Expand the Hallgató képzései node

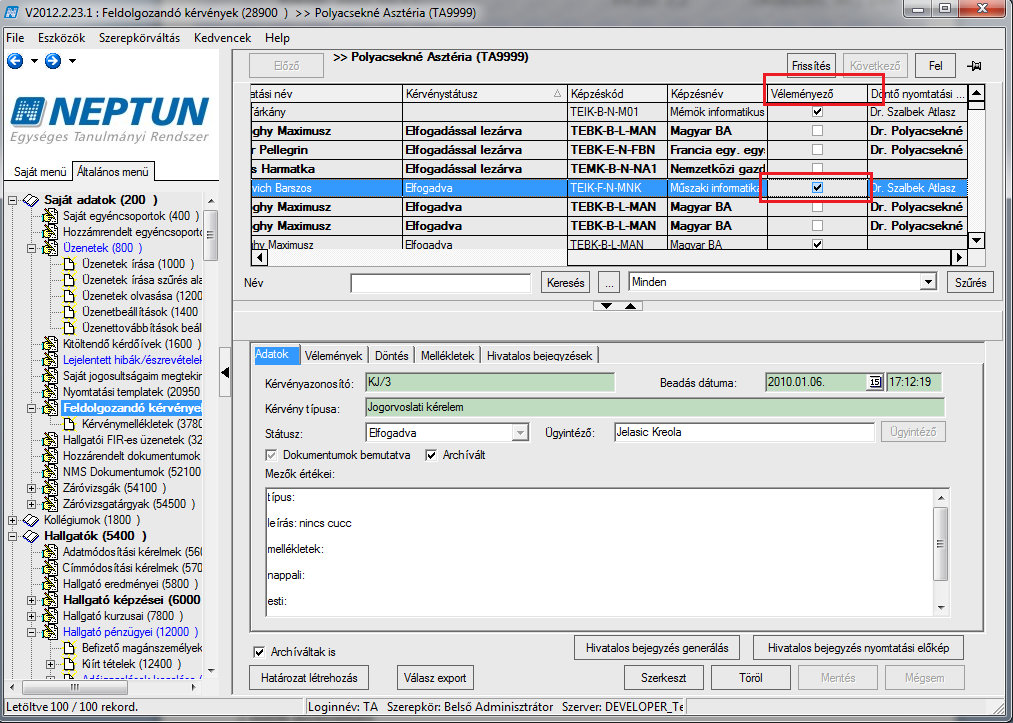[x=32, y=600]
